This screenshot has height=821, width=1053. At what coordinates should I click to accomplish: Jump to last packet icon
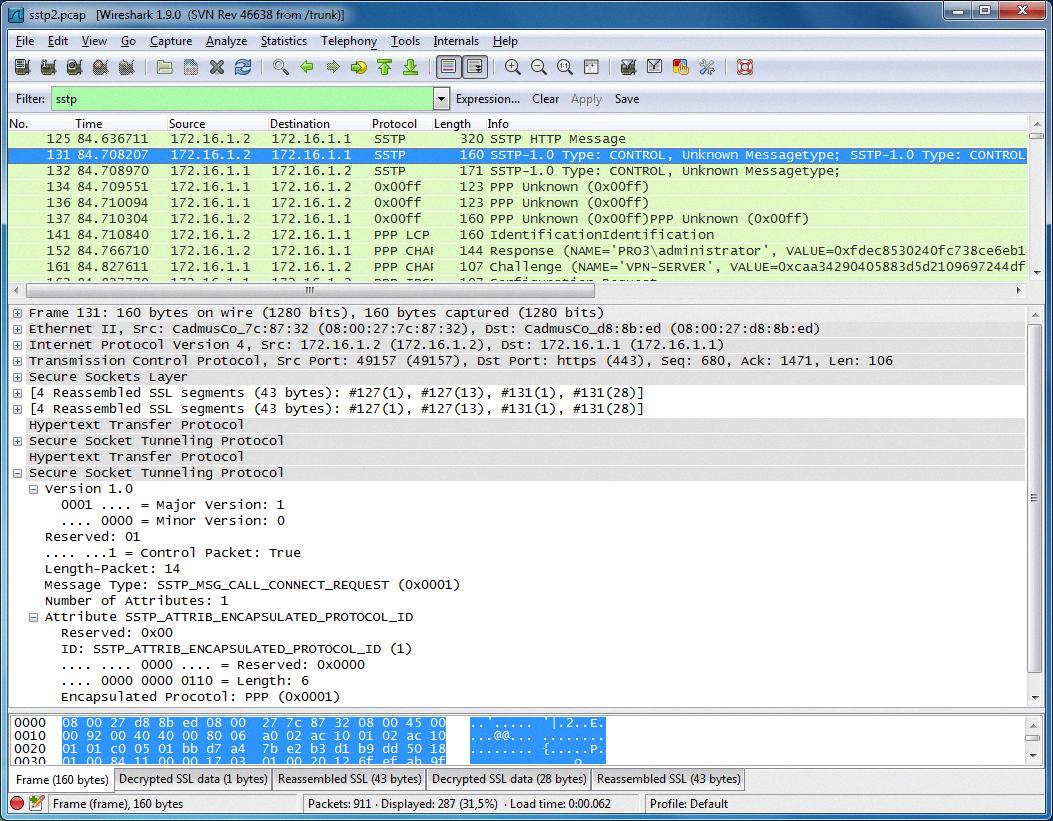pos(410,67)
